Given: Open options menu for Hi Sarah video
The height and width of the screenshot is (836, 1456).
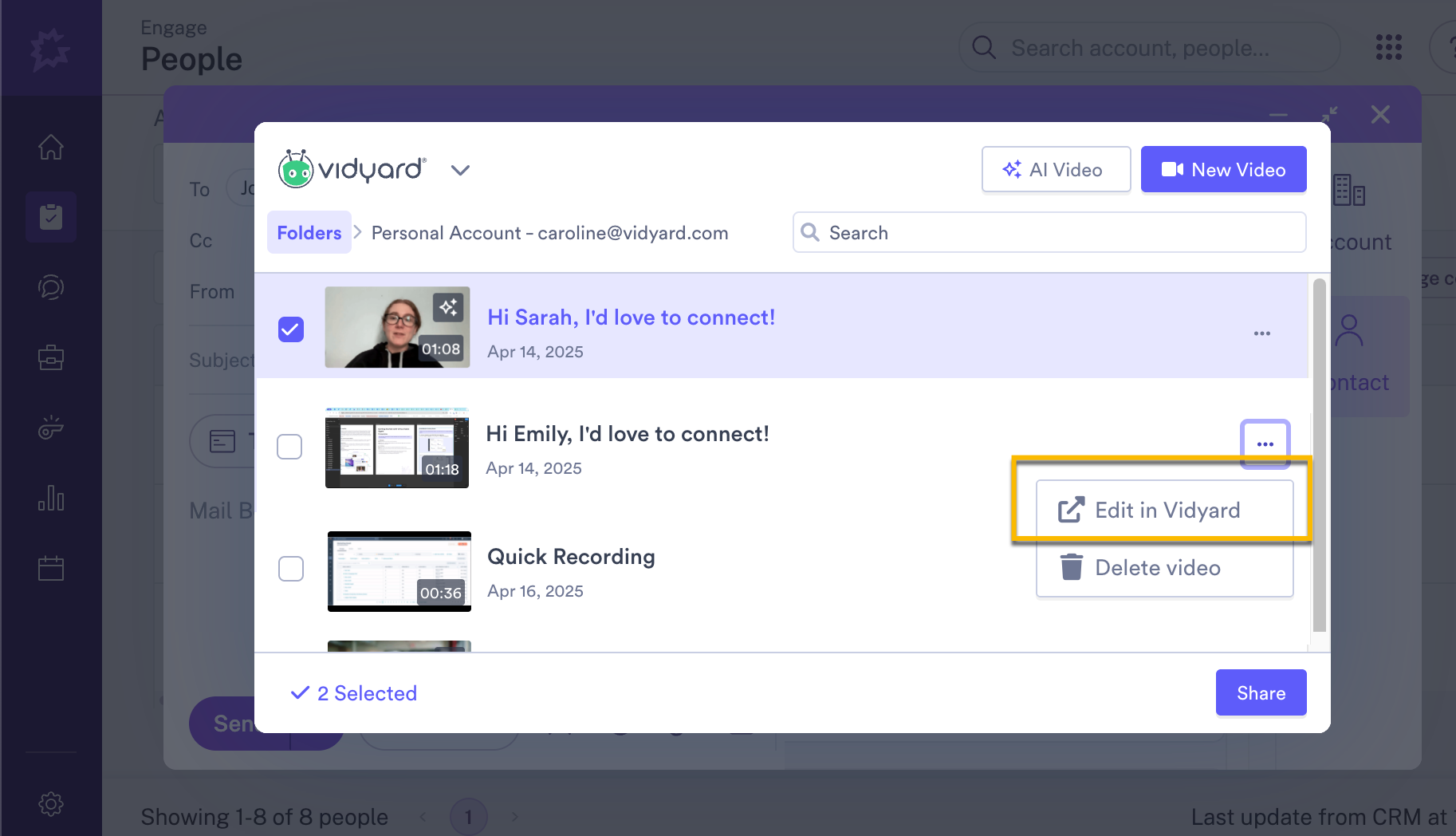Looking at the screenshot, I should [x=1261, y=333].
